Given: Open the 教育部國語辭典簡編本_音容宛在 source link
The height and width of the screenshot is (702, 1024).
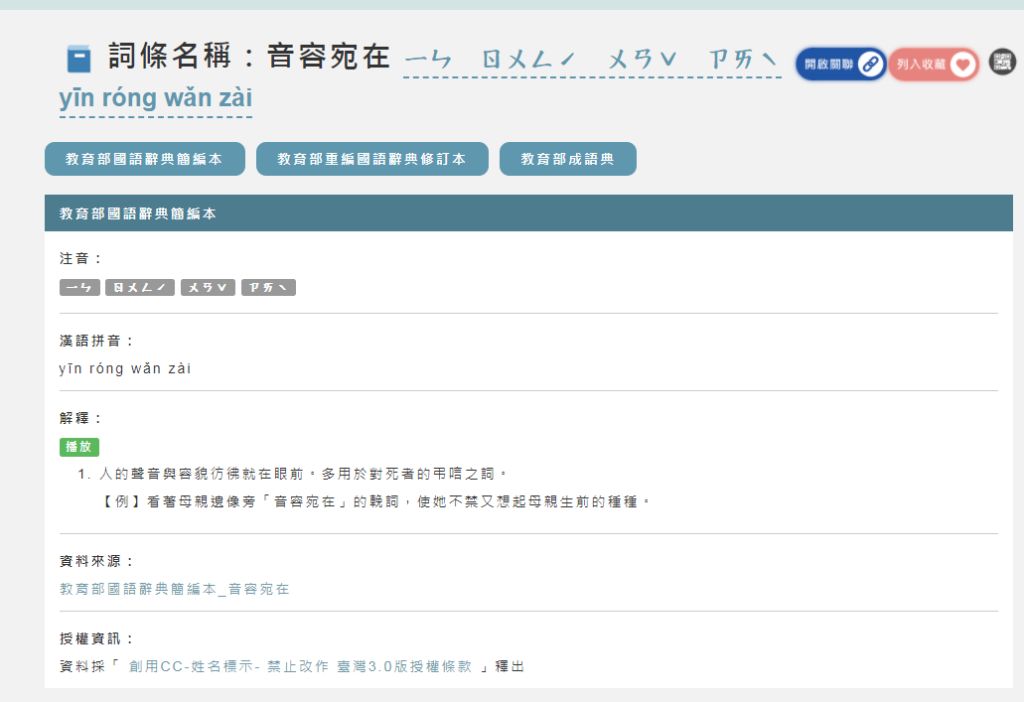Looking at the screenshot, I should click(x=175, y=589).
